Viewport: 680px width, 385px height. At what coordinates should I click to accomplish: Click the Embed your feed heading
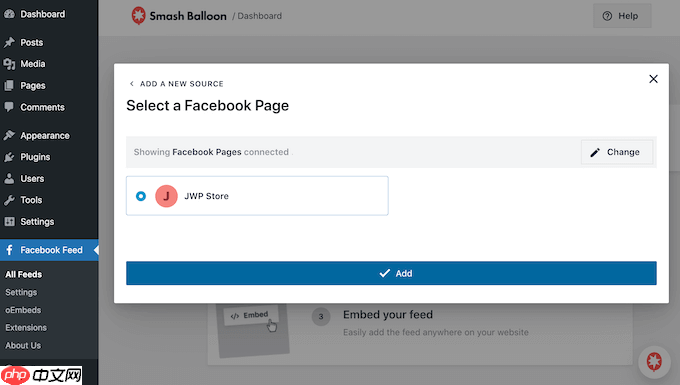tap(388, 314)
